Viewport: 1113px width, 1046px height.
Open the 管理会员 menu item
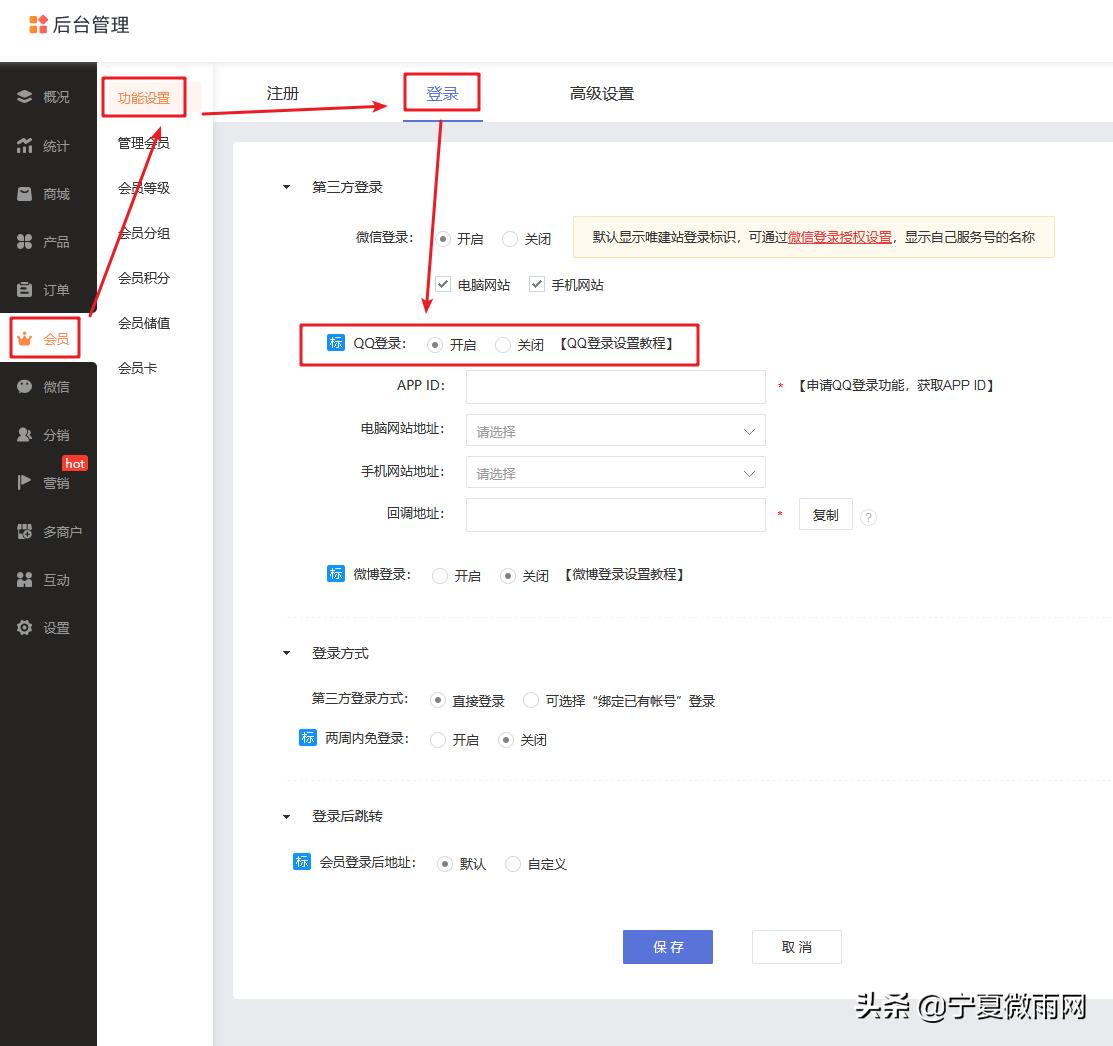[144, 142]
